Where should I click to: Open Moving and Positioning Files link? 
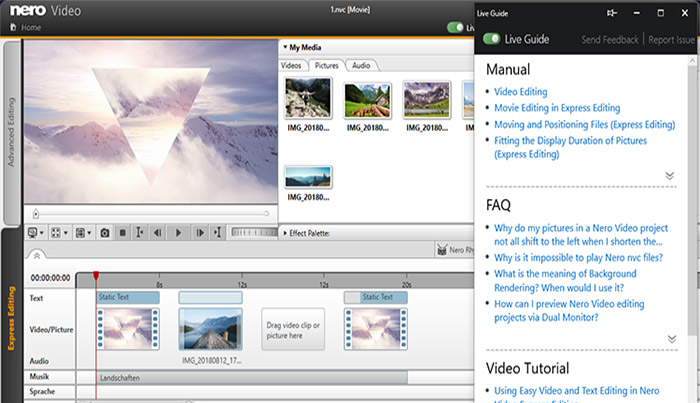(584, 125)
